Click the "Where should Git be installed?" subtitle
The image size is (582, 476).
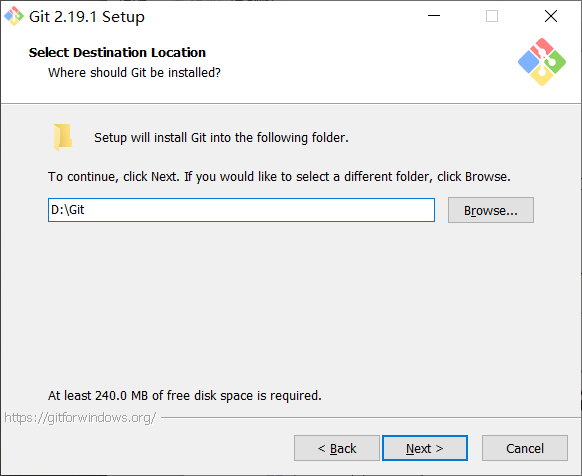134,72
